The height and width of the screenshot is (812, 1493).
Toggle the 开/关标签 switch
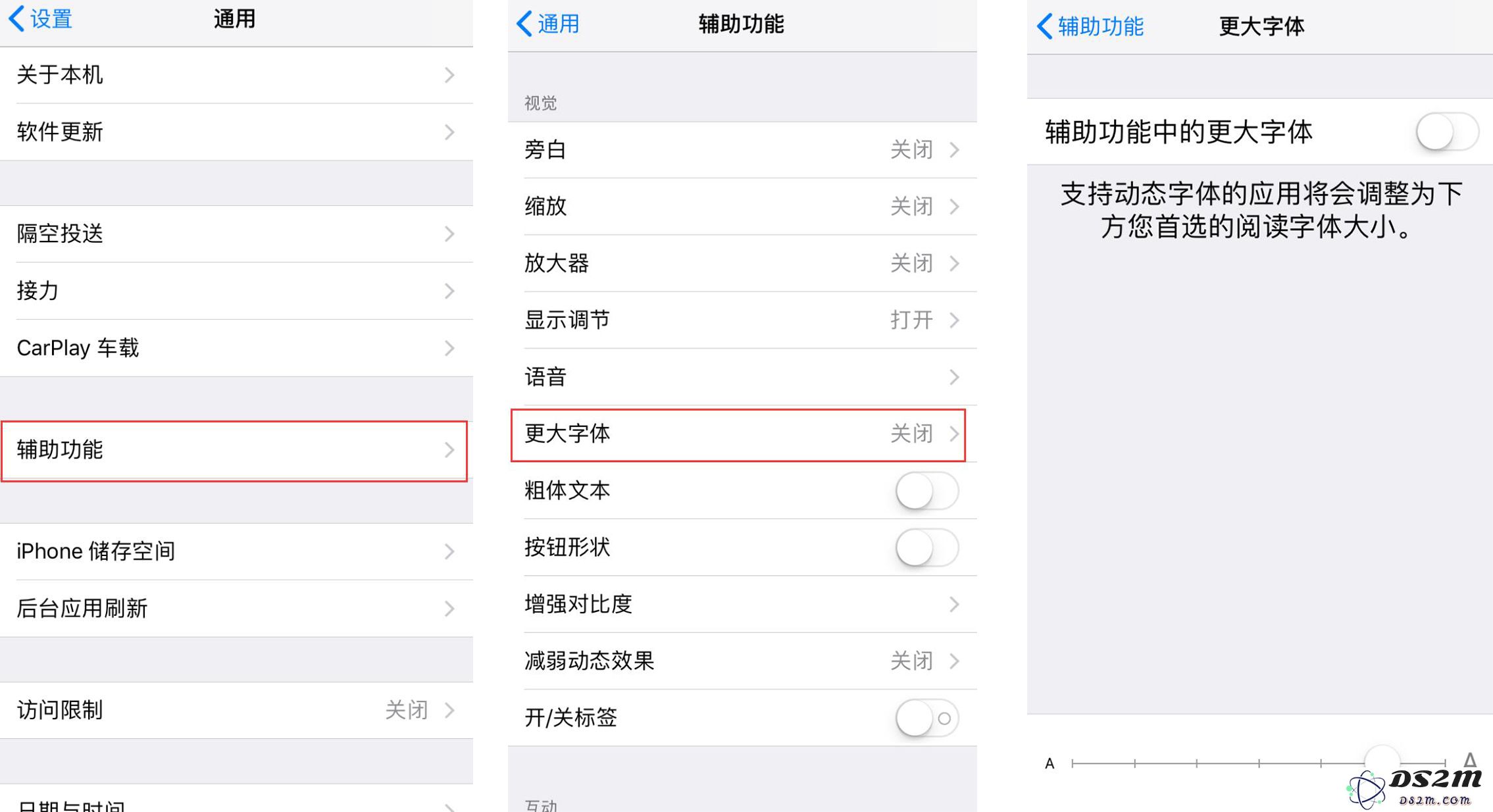[926, 718]
